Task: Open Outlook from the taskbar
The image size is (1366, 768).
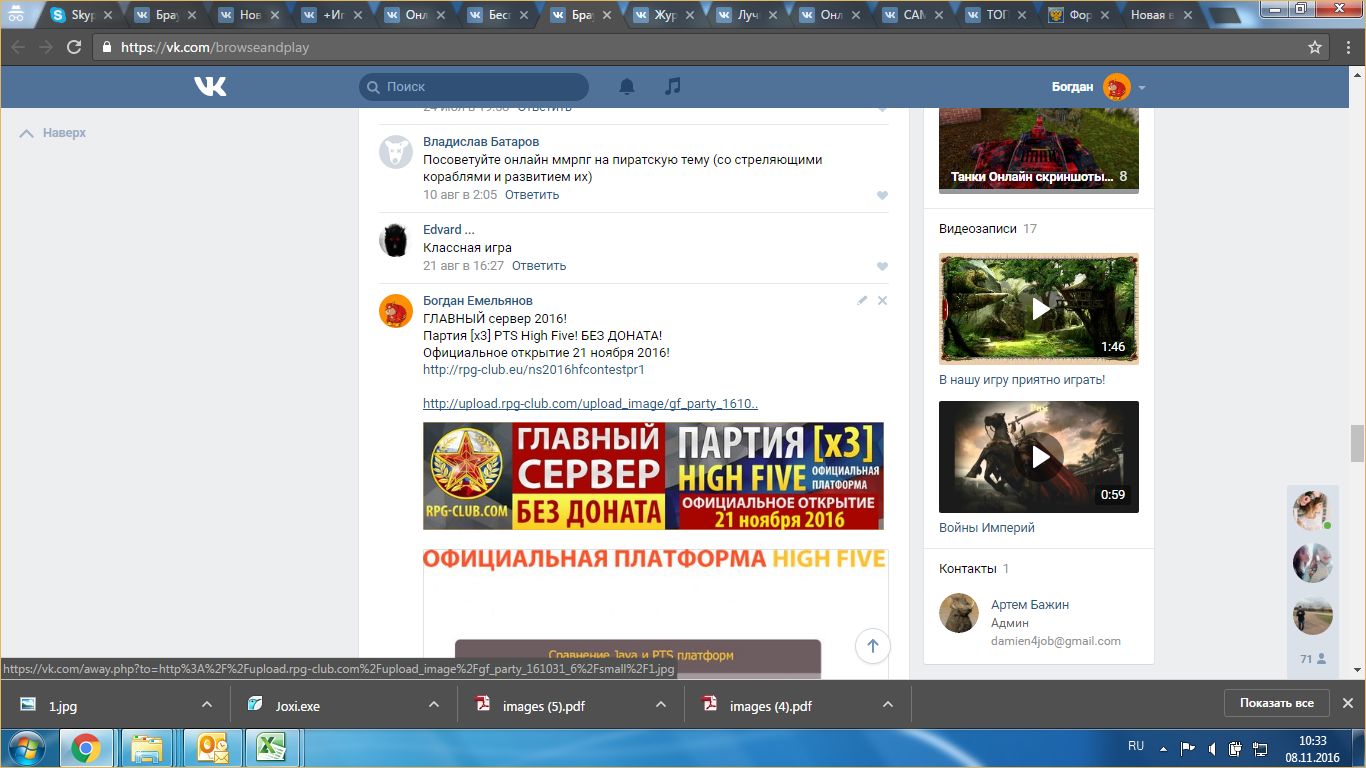Action: 213,748
